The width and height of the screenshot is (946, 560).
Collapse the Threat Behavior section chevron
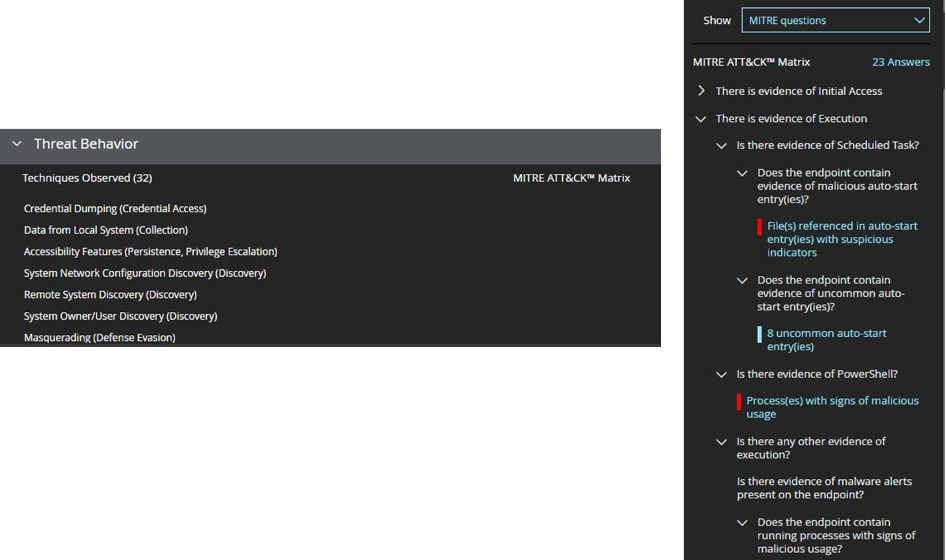(17, 144)
